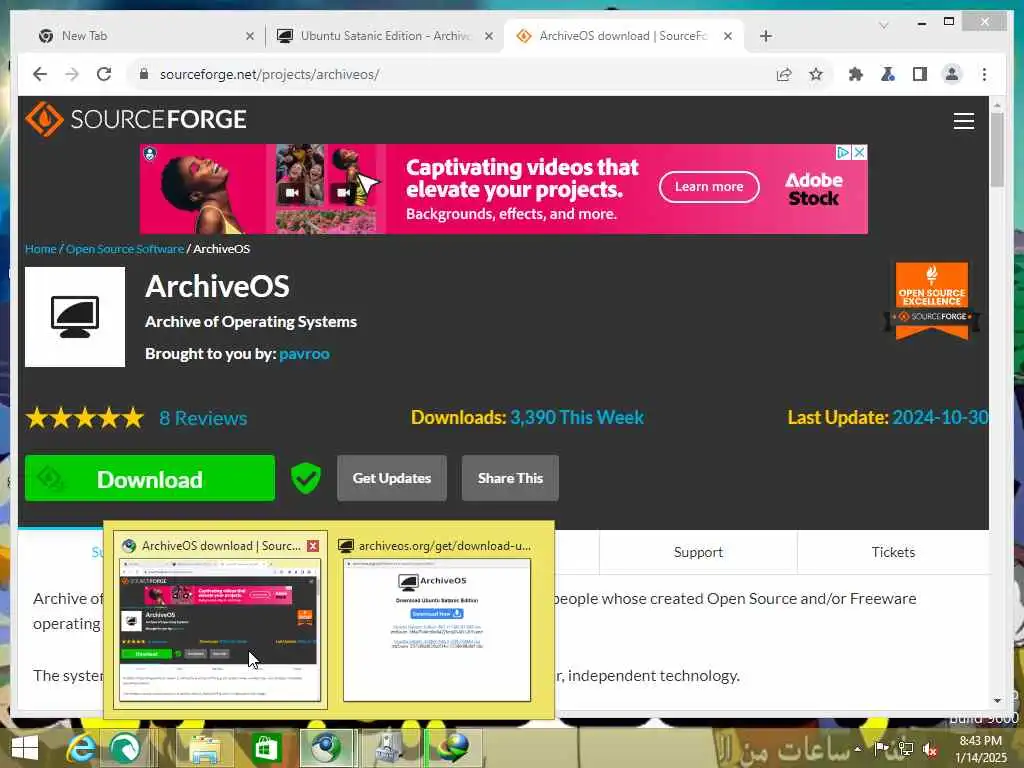The width and height of the screenshot is (1024, 768).
Task: Click the share page icon in address bar
Action: pyautogui.click(x=784, y=74)
